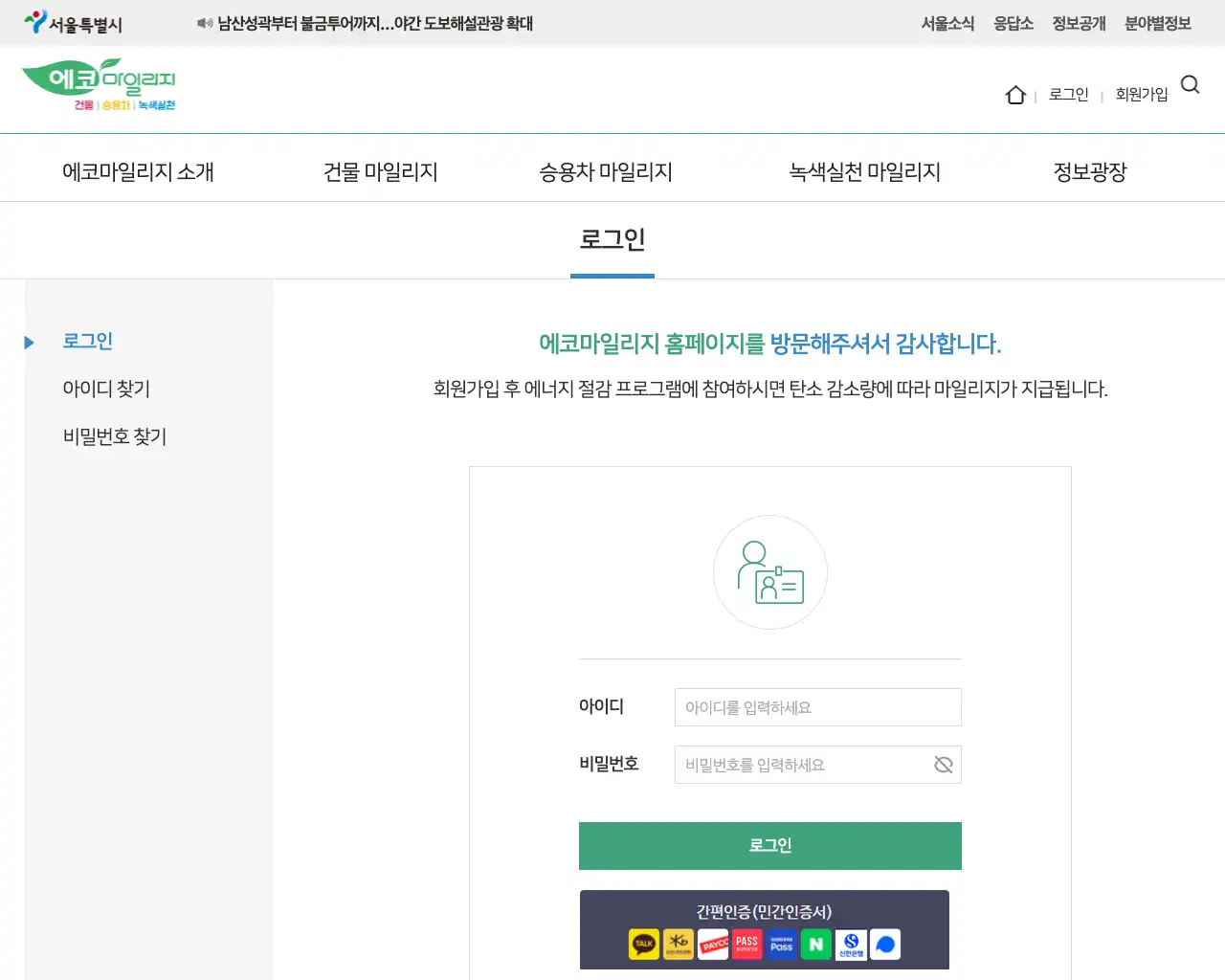Open 분야별정보 top link
1225x980 pixels.
coord(1158,23)
